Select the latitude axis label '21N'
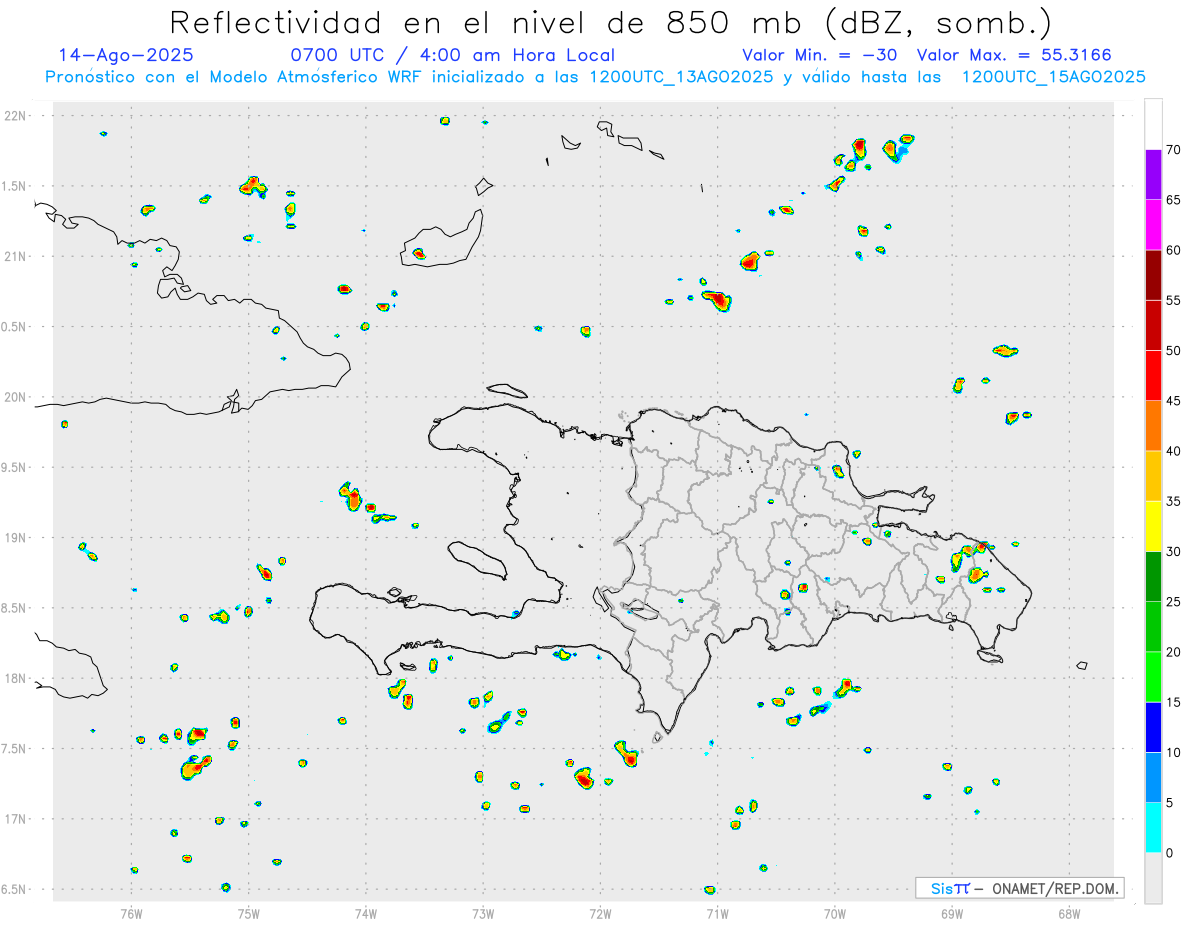 click(x=16, y=256)
